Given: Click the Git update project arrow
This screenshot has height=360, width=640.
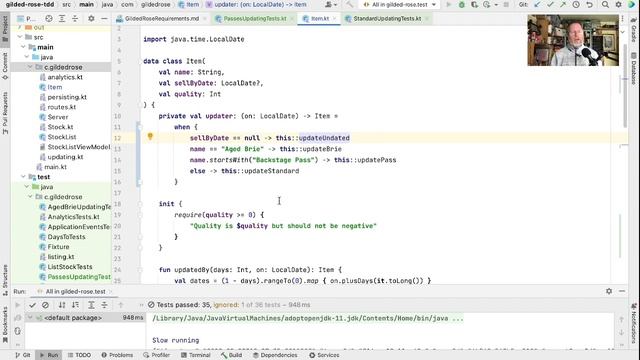Looking at the screenshot, I should 538,4.
